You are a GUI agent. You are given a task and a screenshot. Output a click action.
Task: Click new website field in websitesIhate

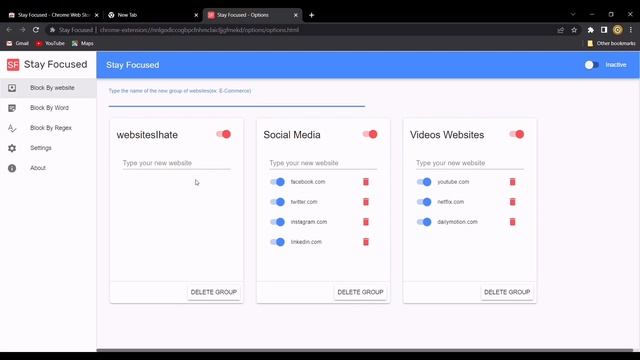176,163
